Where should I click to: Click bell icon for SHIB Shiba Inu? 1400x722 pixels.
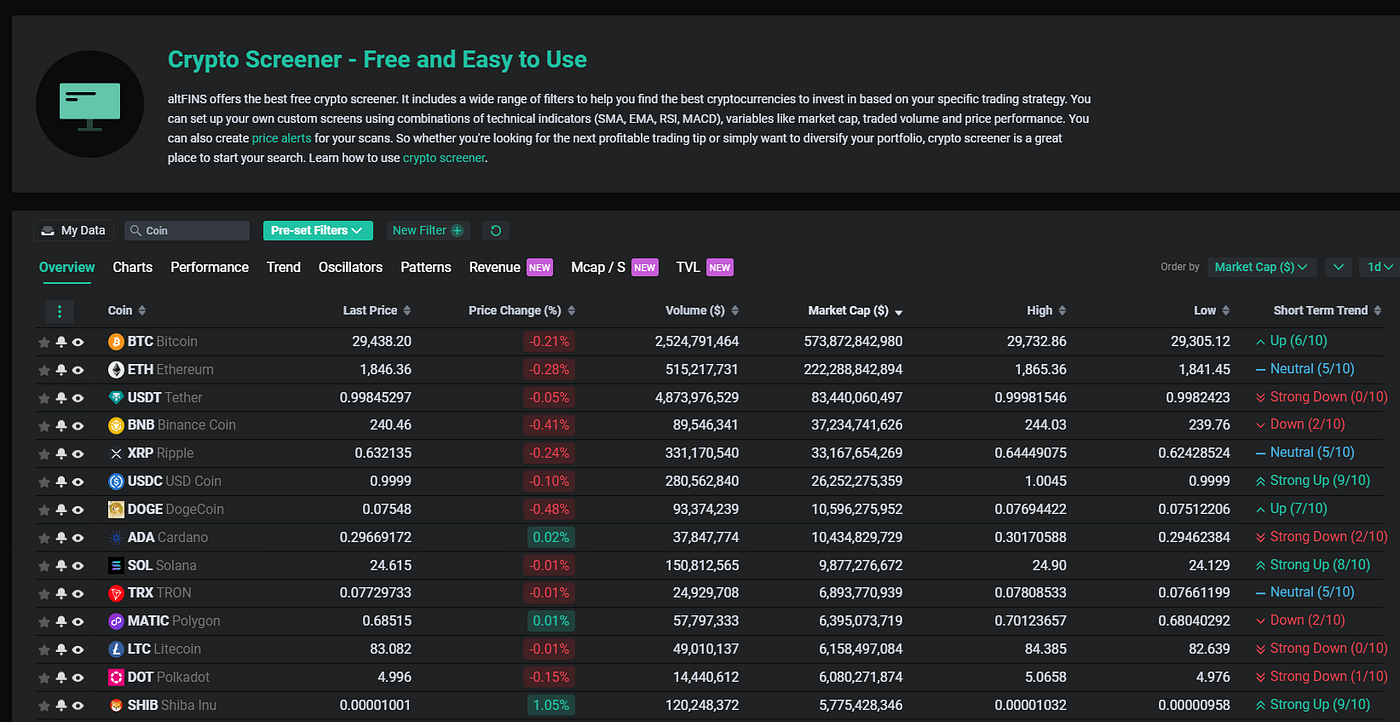61,706
